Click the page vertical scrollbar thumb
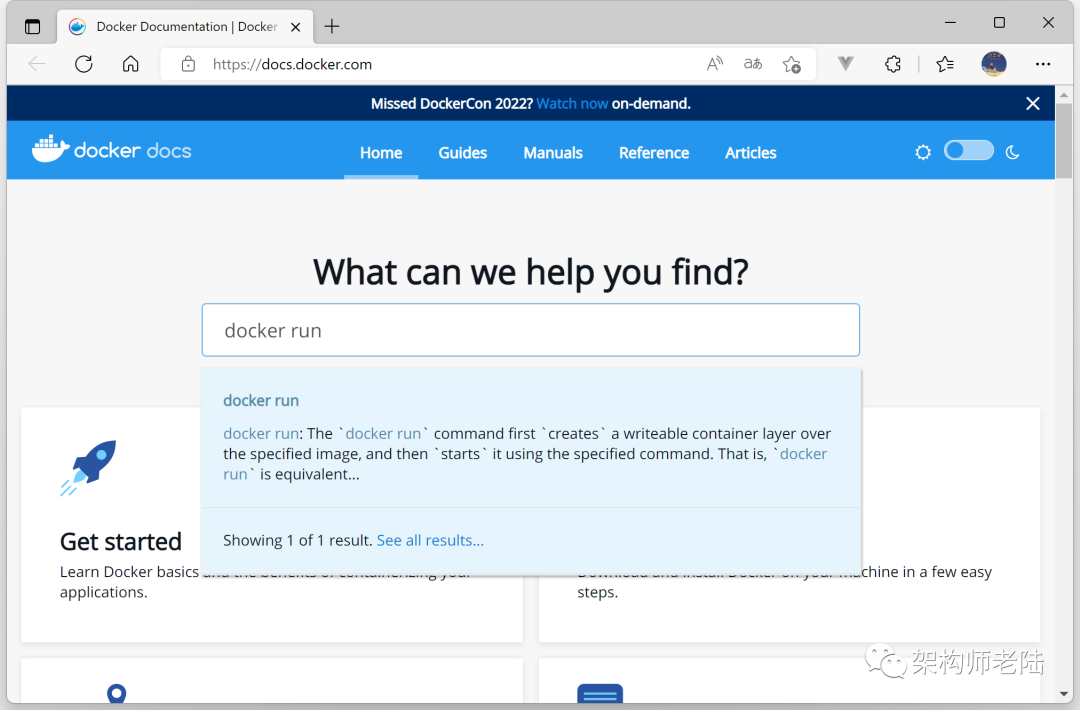The height and width of the screenshot is (710, 1080). (x=1064, y=140)
